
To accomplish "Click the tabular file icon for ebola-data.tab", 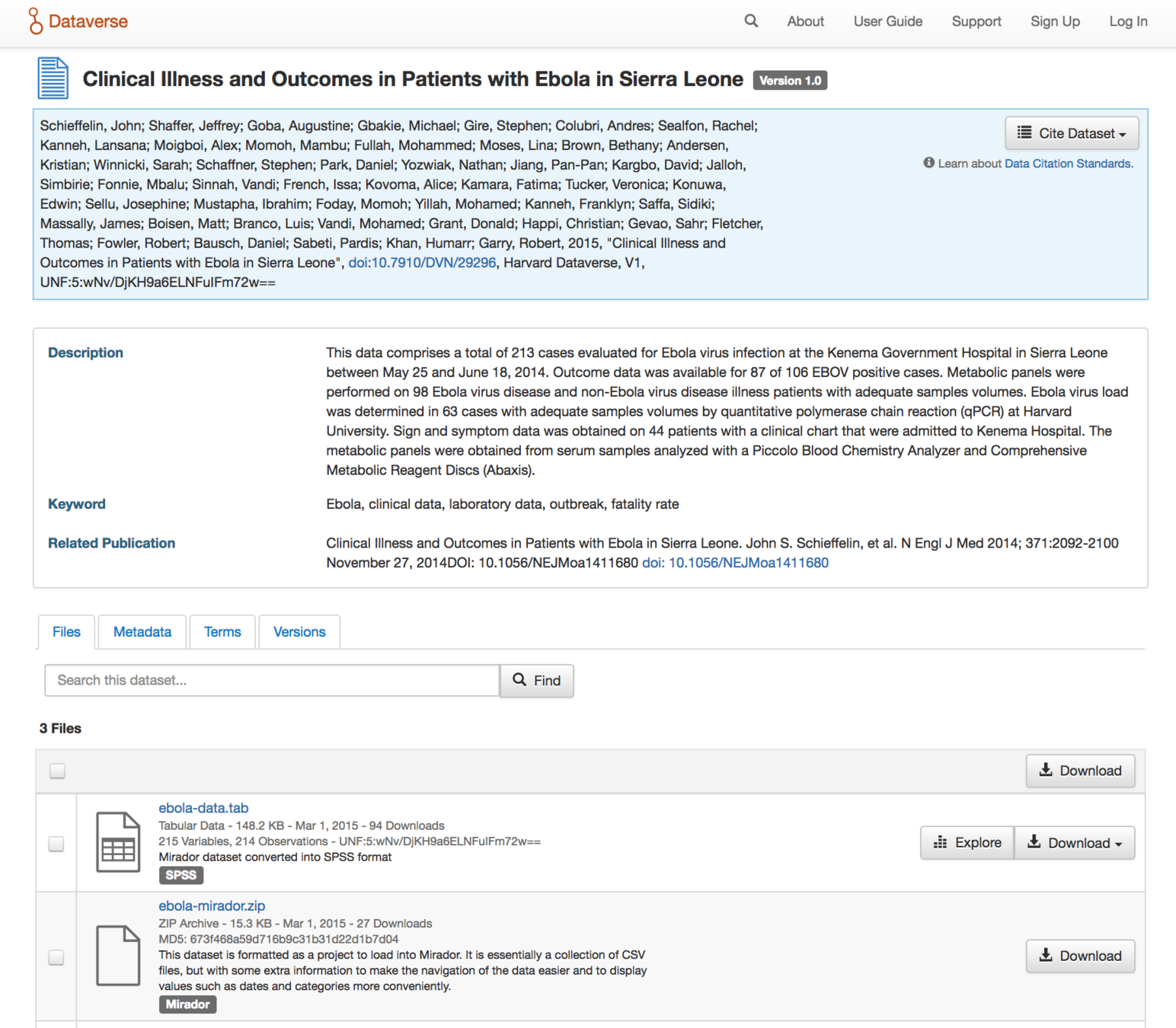I will 118,842.
